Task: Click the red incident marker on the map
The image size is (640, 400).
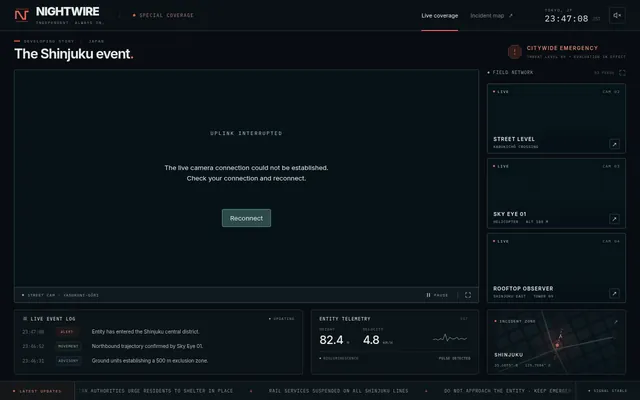Action: (x=557, y=345)
